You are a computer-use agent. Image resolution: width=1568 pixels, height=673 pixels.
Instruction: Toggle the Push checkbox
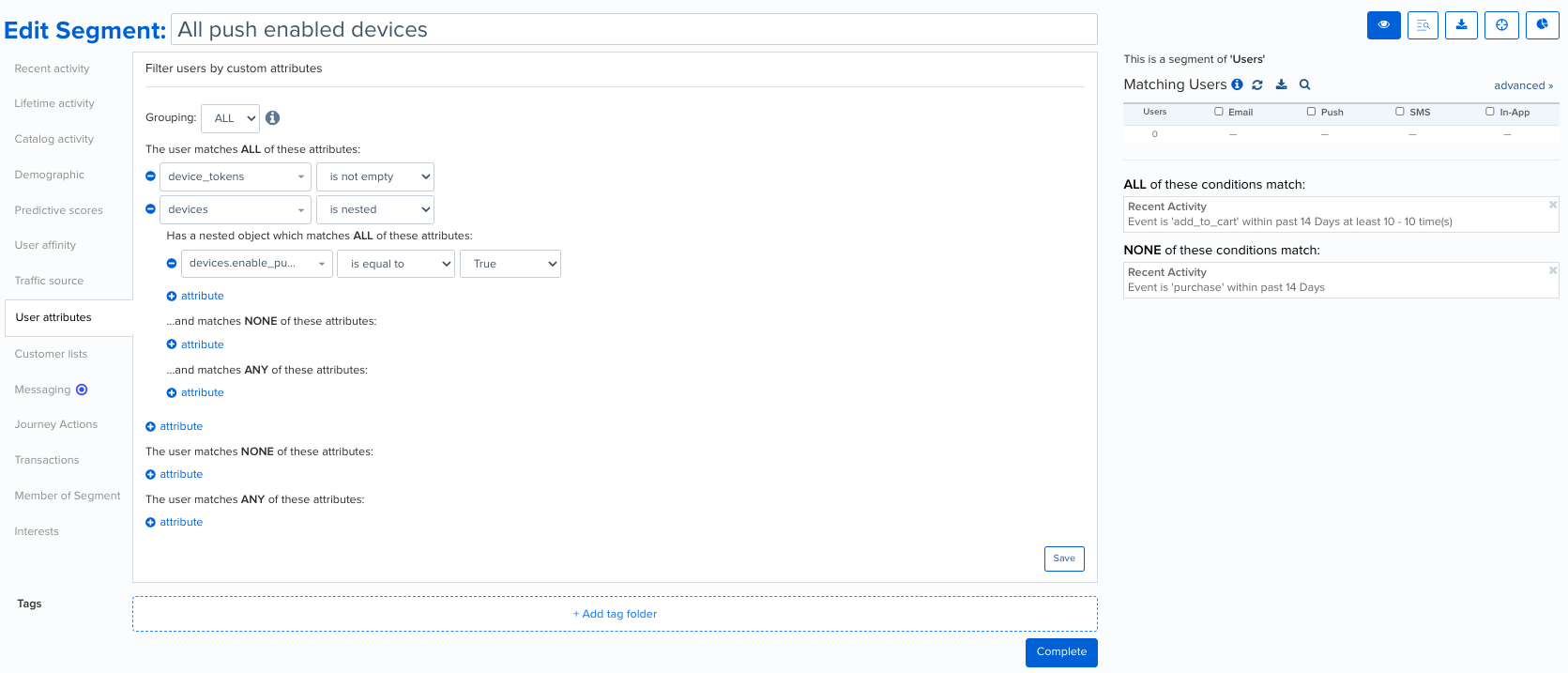pos(1311,112)
